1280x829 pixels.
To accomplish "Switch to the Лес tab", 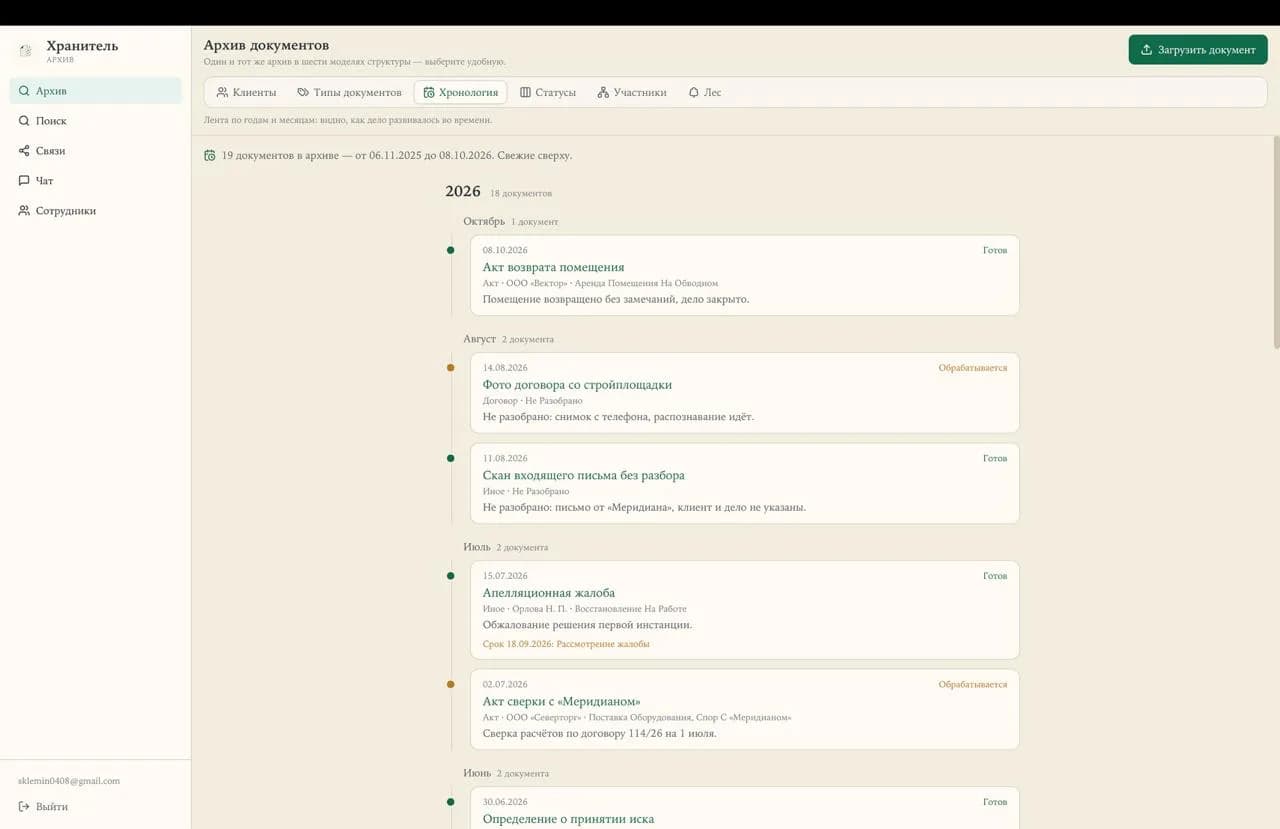I will [705, 92].
